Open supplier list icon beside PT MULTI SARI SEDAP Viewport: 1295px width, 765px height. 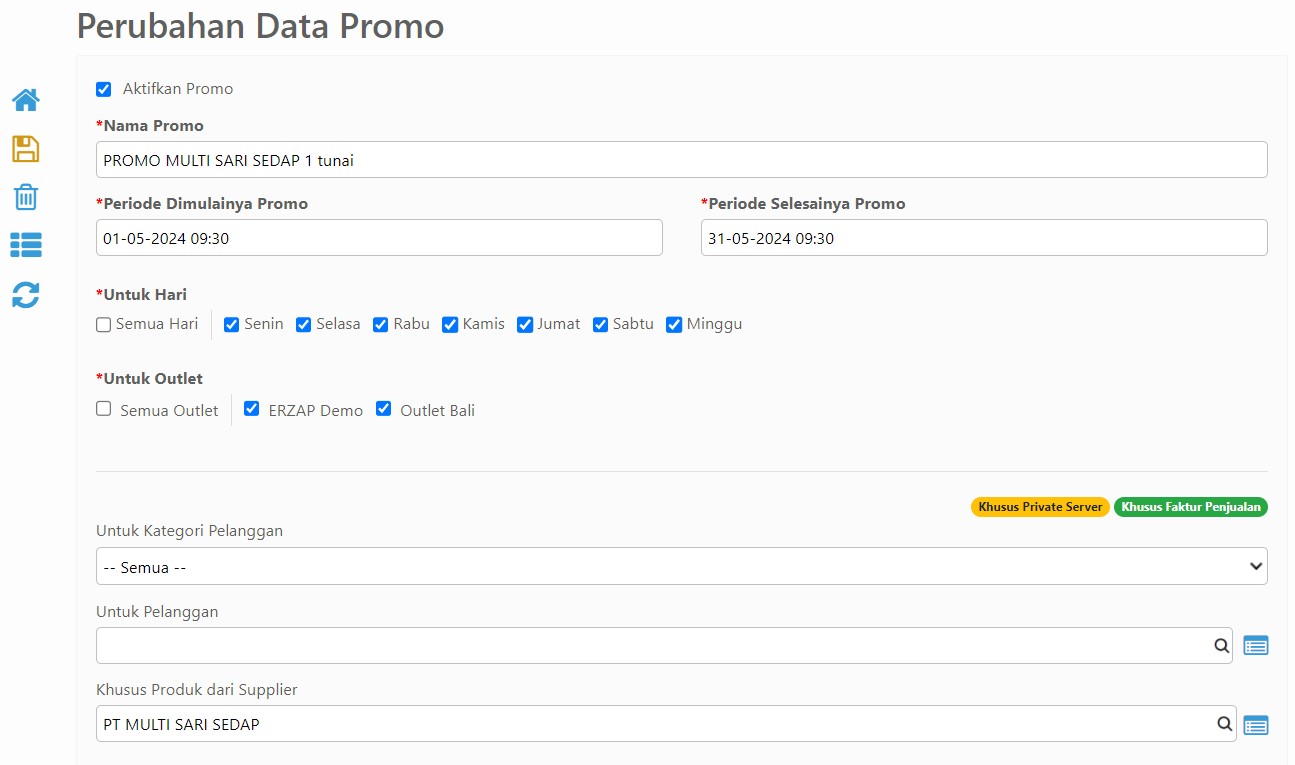(1256, 724)
